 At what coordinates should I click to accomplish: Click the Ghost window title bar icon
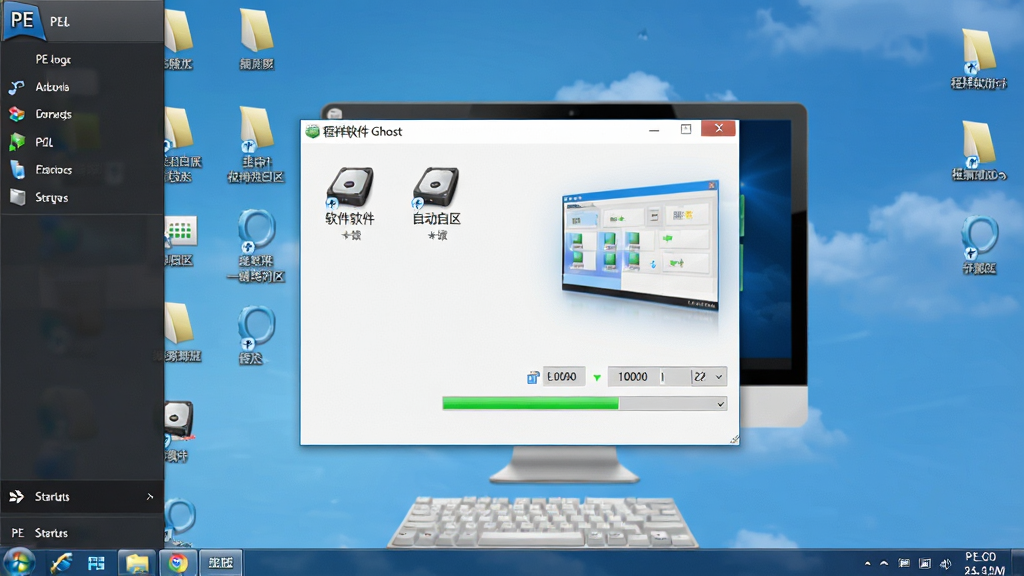coord(313,131)
